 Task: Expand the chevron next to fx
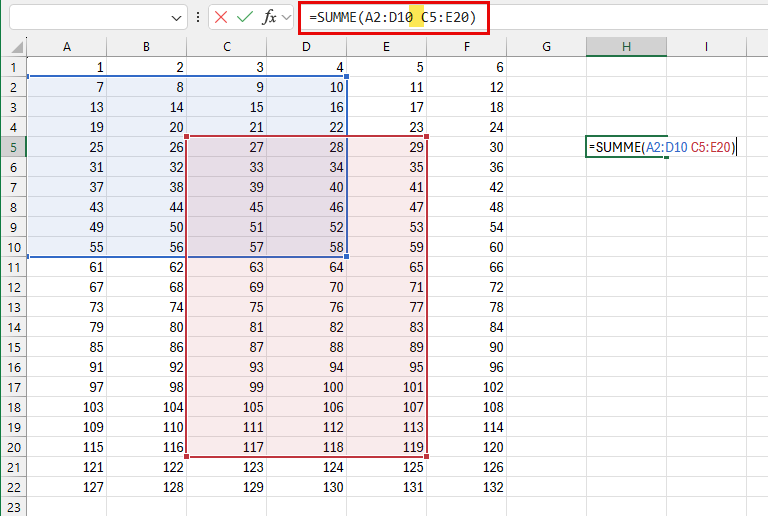[287, 17]
